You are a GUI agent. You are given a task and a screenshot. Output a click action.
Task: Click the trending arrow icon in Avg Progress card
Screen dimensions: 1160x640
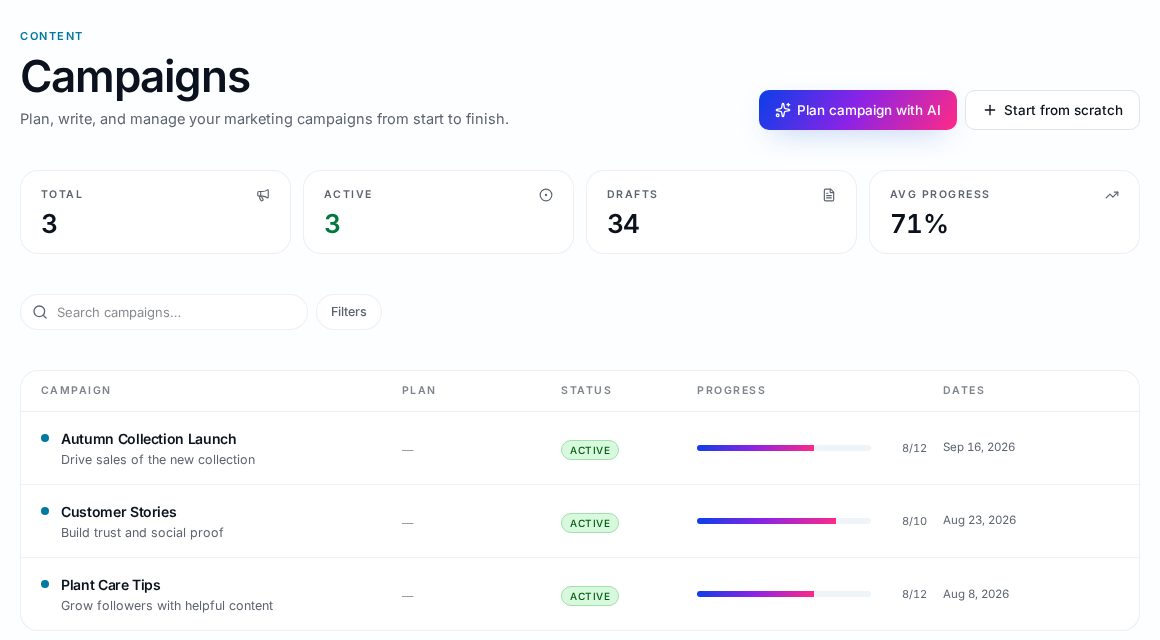(x=1112, y=195)
